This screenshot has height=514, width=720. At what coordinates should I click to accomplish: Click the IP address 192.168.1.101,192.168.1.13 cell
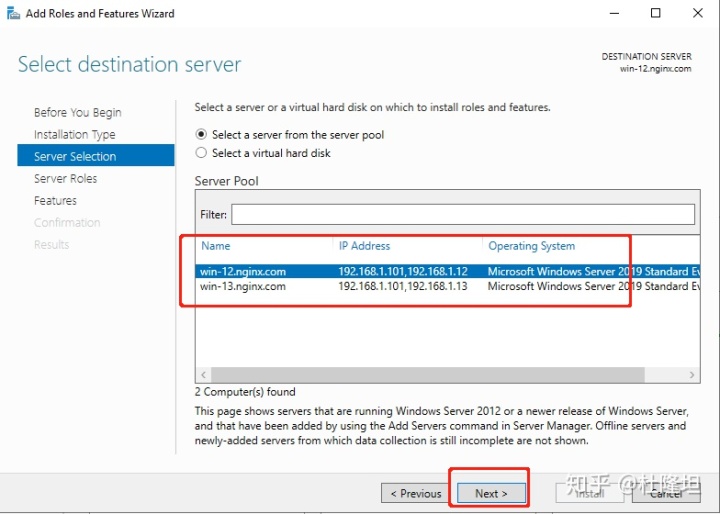click(x=403, y=286)
